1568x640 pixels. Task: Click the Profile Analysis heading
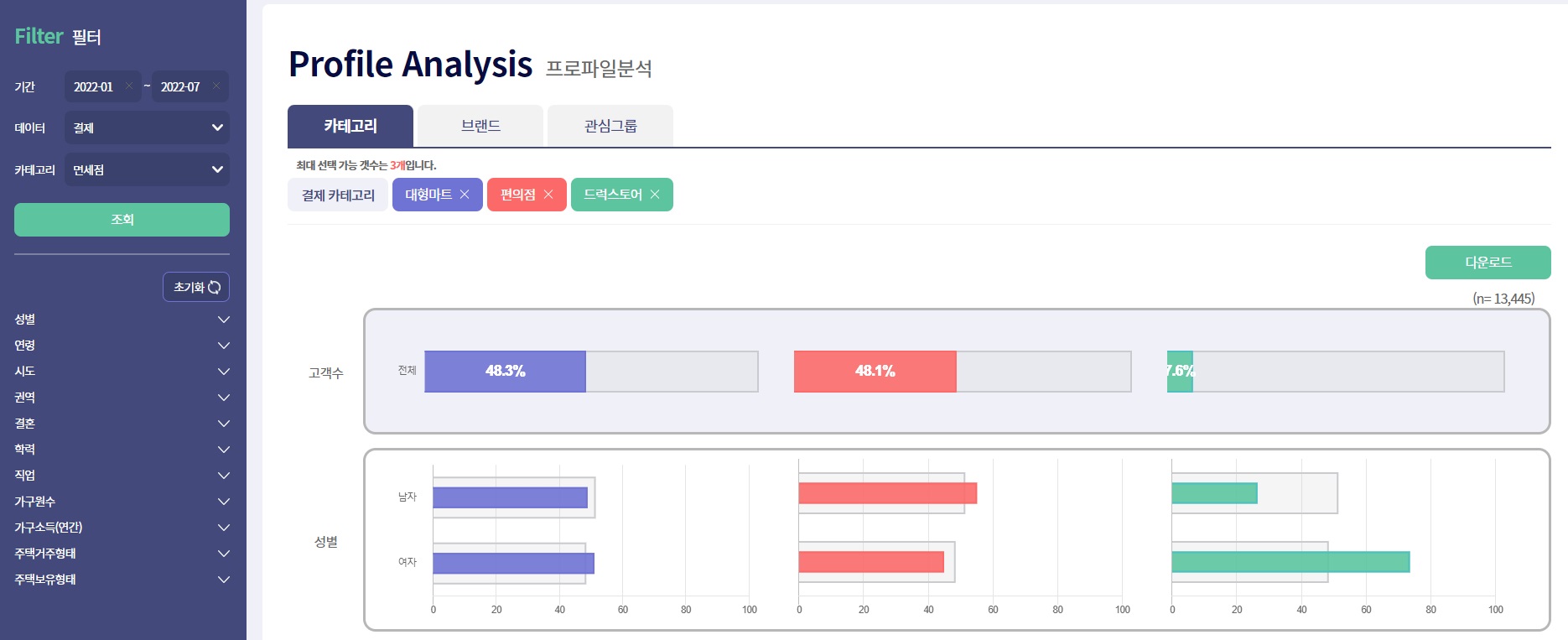pos(410,64)
